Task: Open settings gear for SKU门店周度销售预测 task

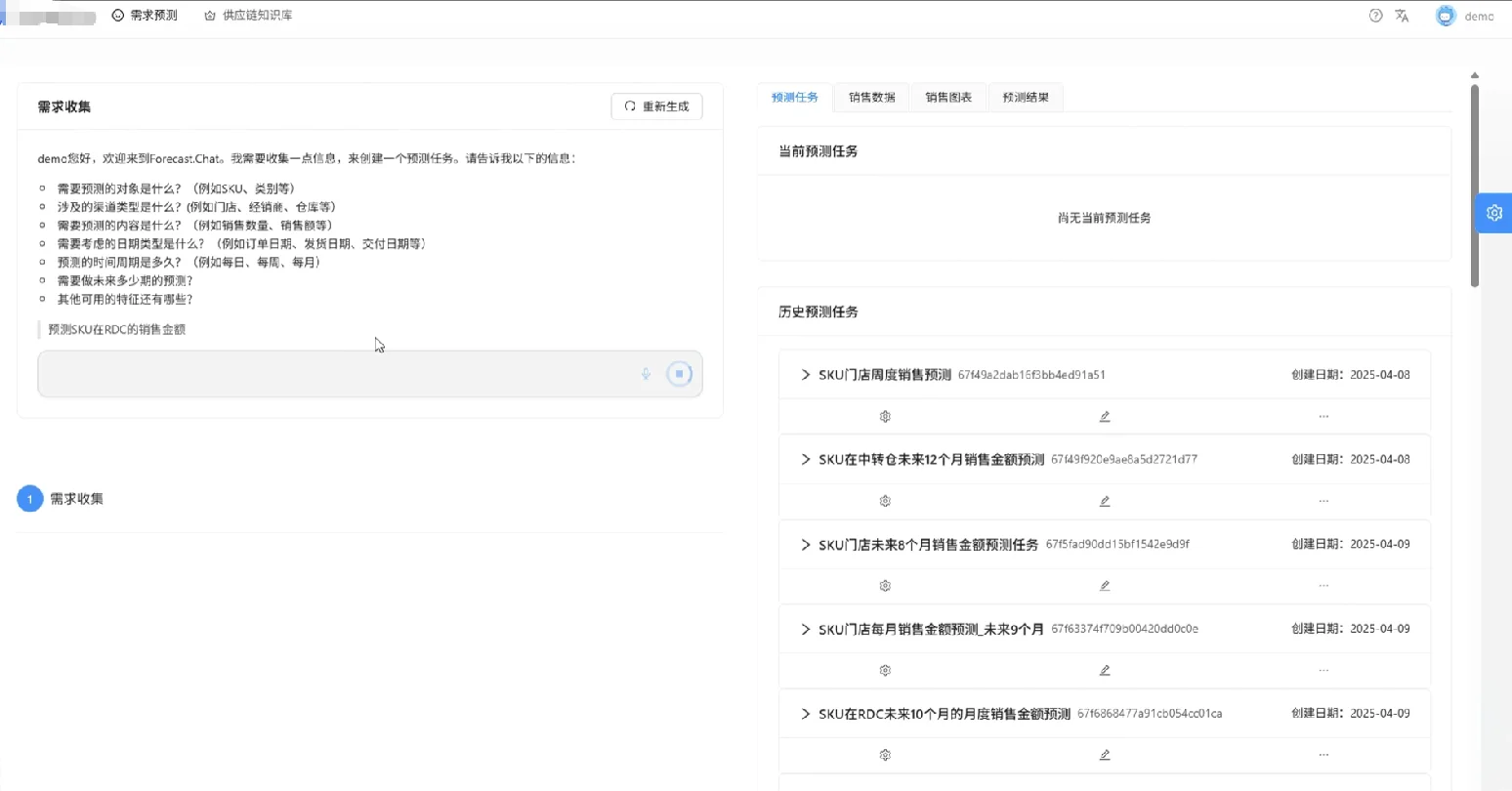Action: (884, 415)
